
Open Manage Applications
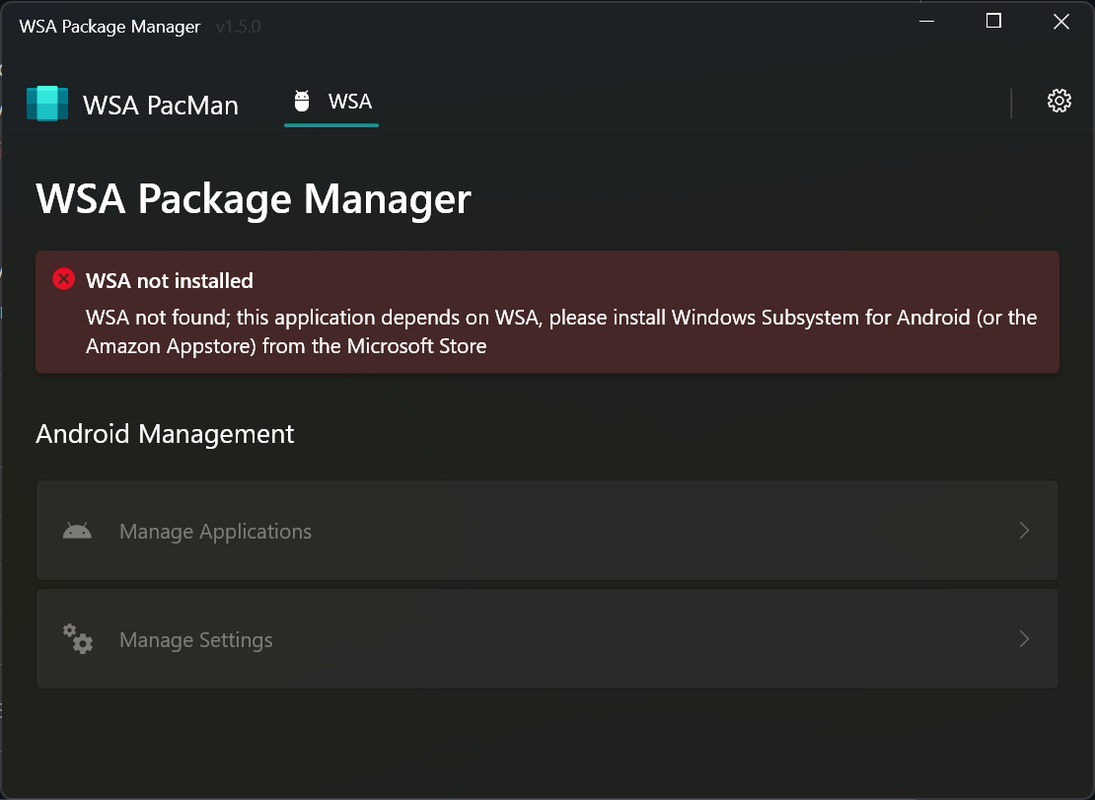548,531
